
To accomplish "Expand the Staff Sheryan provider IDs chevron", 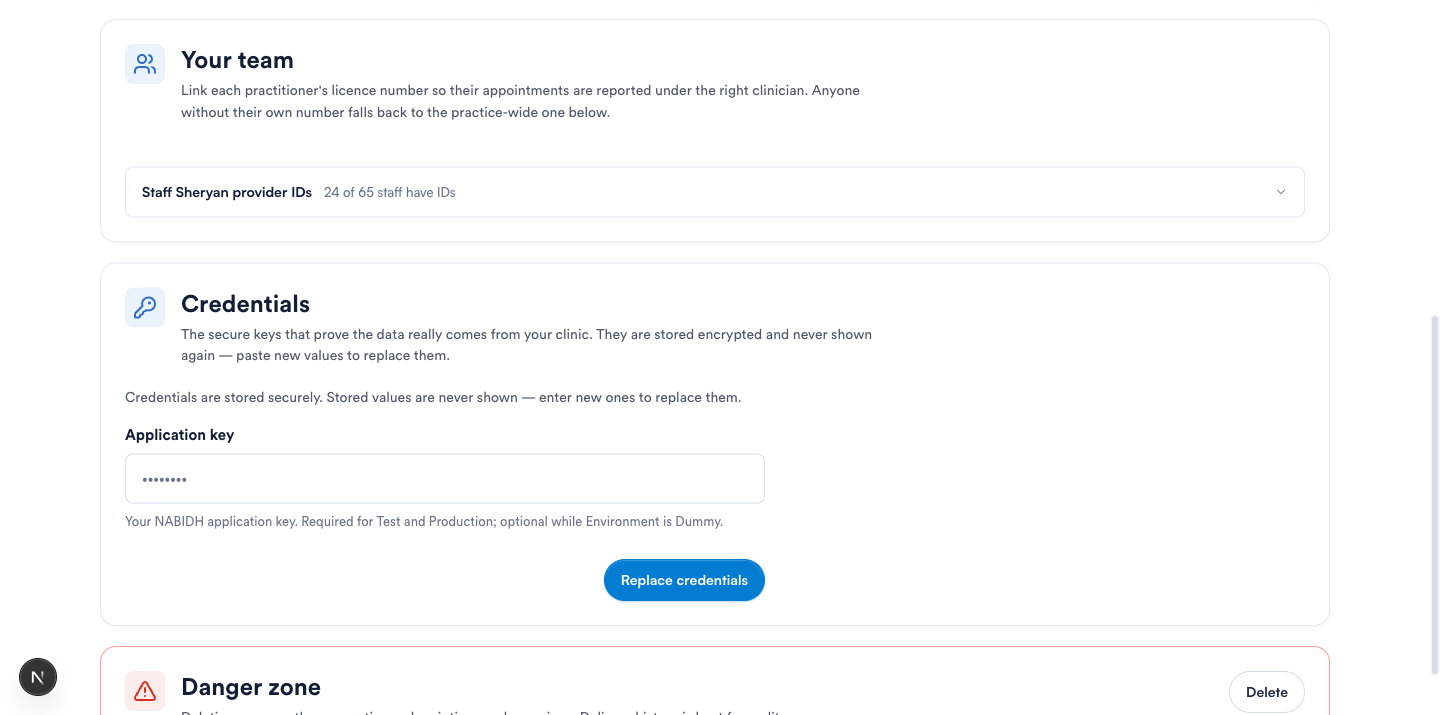I will pyautogui.click(x=1280, y=192).
